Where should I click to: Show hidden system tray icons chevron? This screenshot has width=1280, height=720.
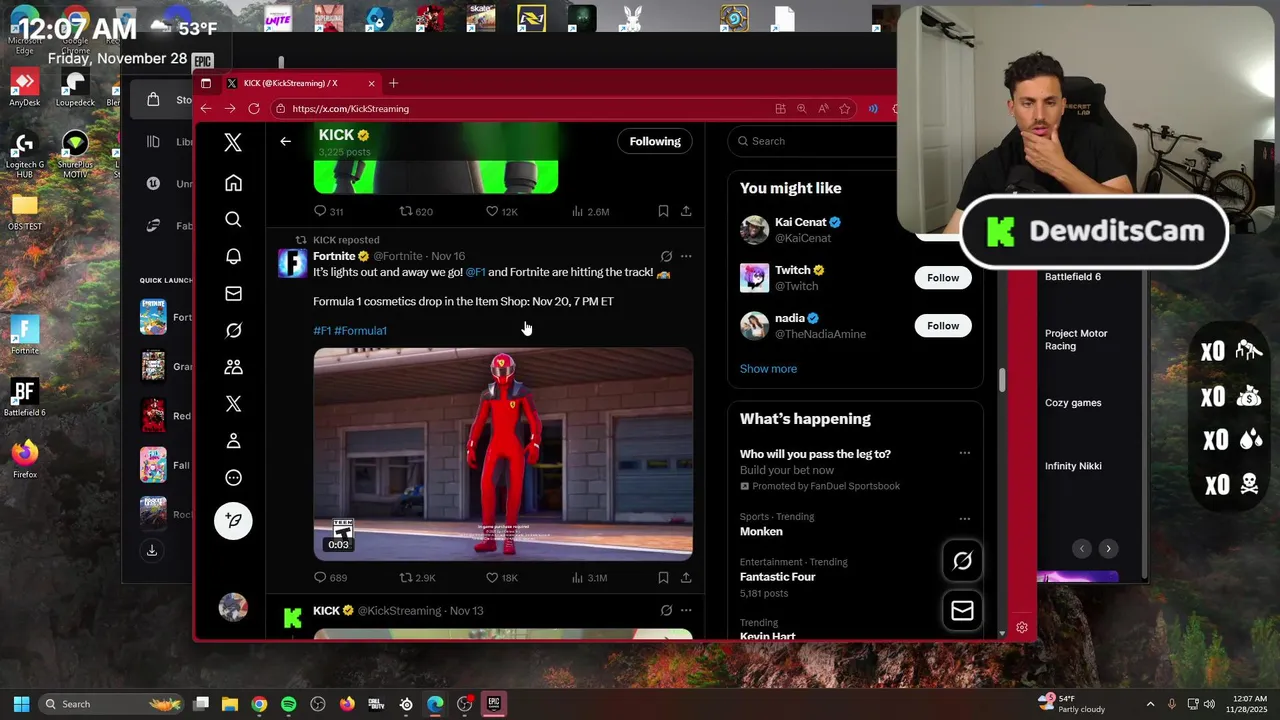[1150, 704]
